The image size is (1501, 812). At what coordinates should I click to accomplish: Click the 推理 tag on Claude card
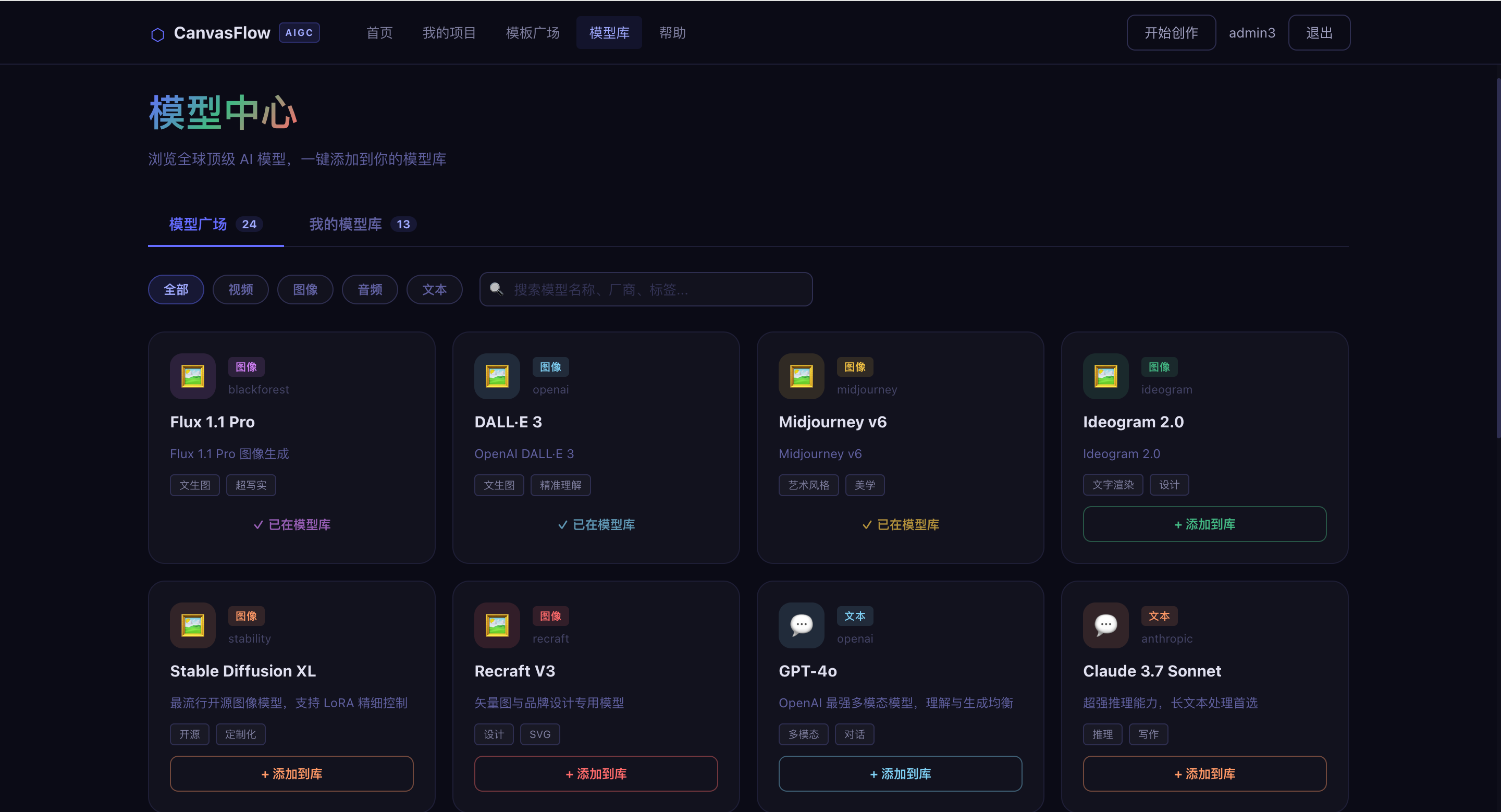tap(1102, 734)
